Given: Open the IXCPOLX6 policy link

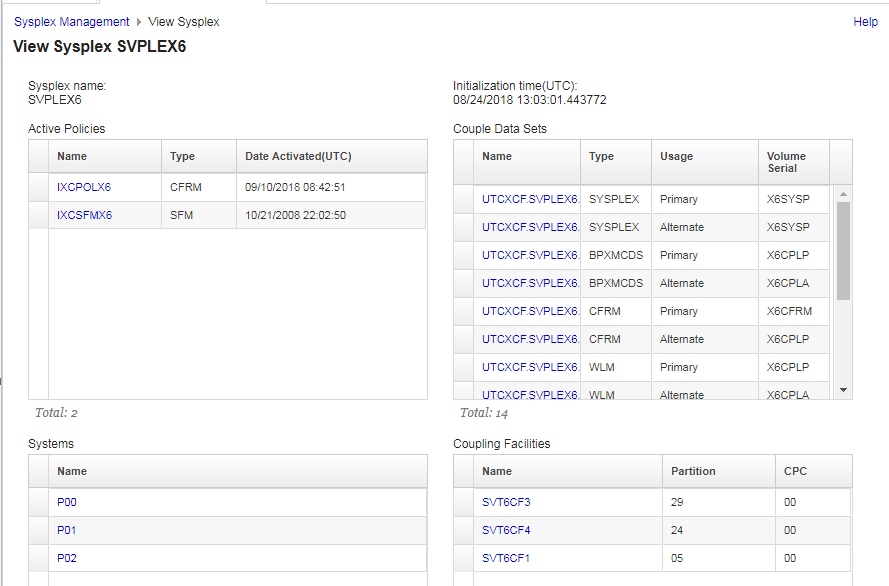Looking at the screenshot, I should click(84, 187).
